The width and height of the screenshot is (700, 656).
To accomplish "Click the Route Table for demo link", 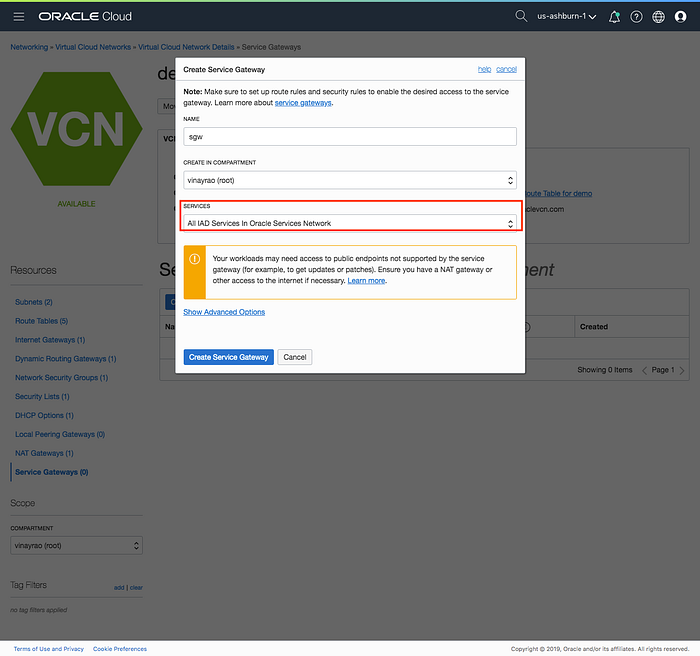I will click(559, 193).
